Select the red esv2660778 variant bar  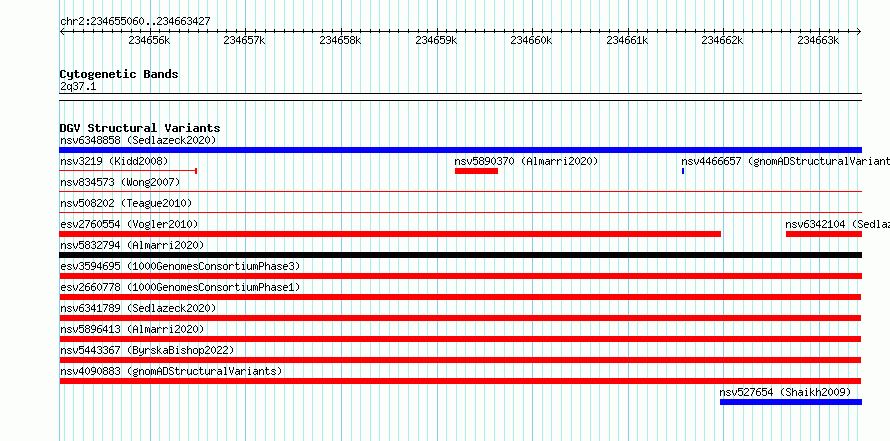tap(460, 297)
